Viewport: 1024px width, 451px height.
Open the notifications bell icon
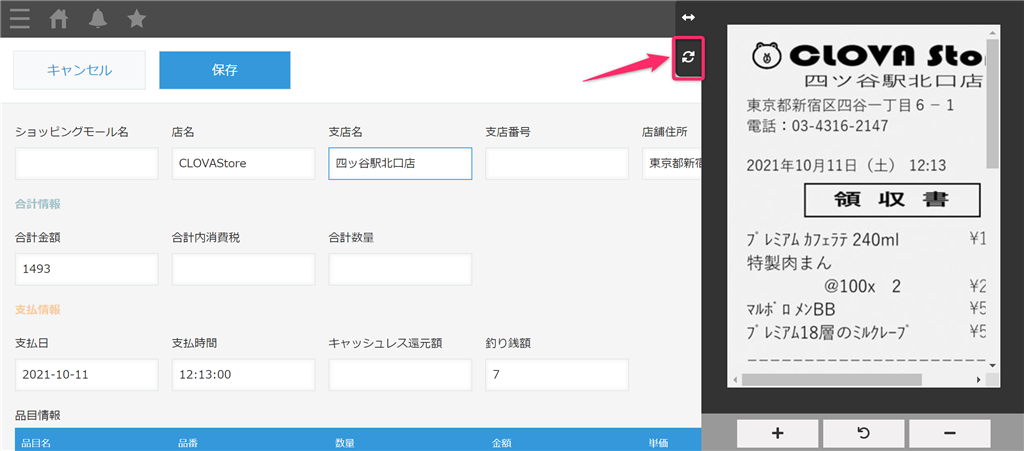98,19
